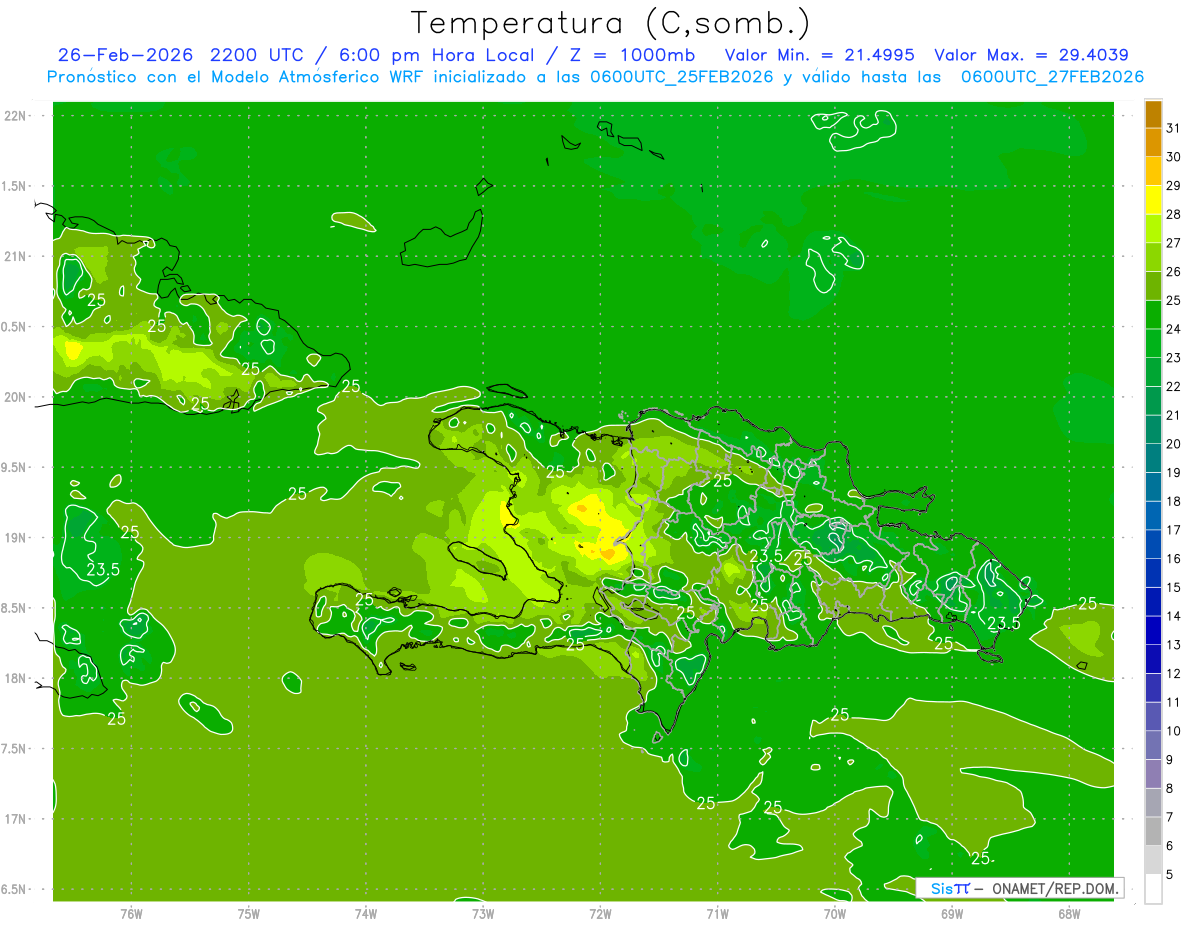The image size is (1200, 927).
Task: Click the '21' colorbar scale label
Action: click(x=1173, y=415)
